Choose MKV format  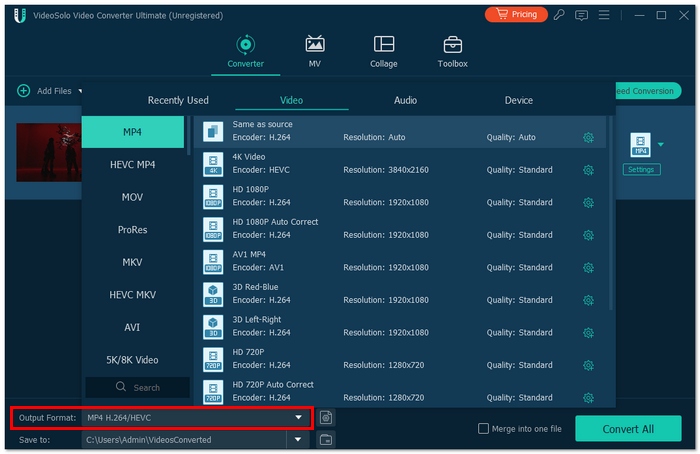[x=133, y=262]
